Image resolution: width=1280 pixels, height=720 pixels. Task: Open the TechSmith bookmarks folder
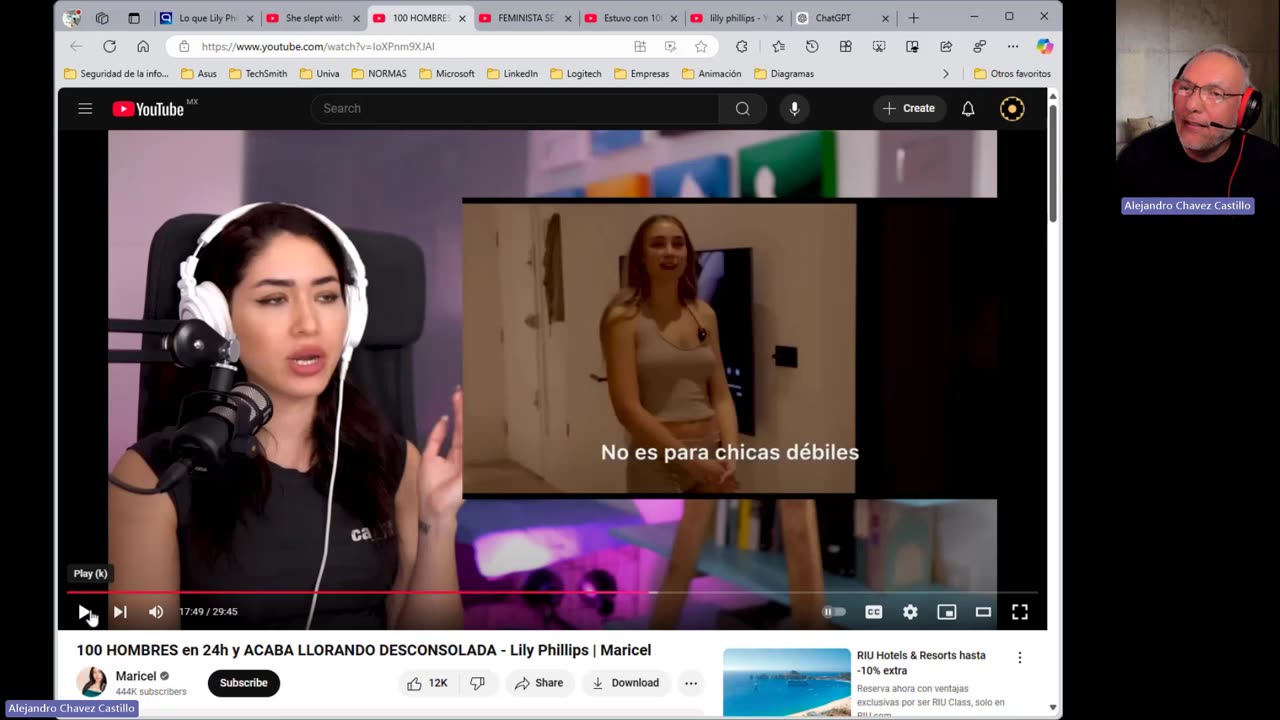(x=258, y=73)
